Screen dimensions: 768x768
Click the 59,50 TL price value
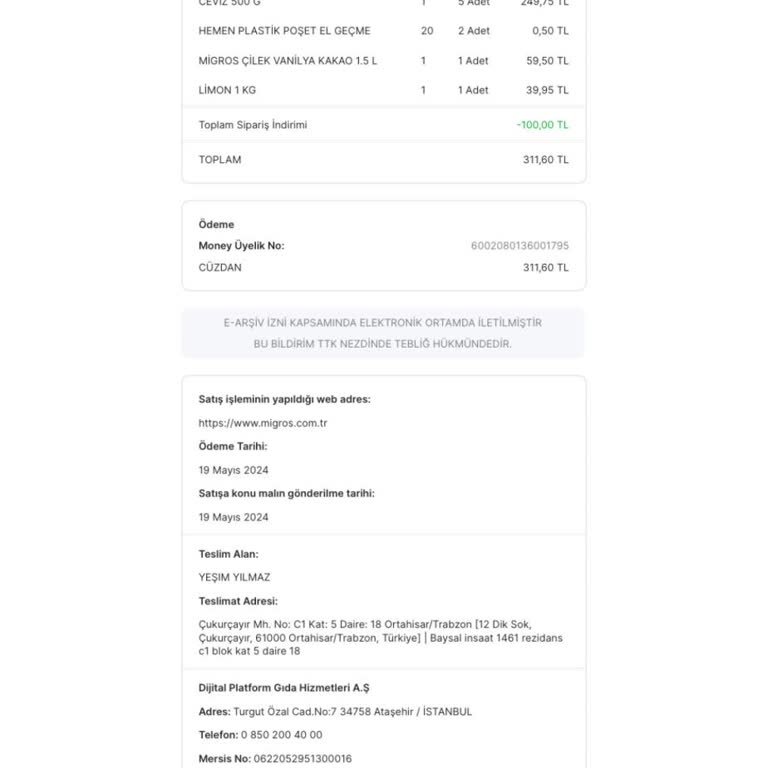pyautogui.click(x=547, y=61)
